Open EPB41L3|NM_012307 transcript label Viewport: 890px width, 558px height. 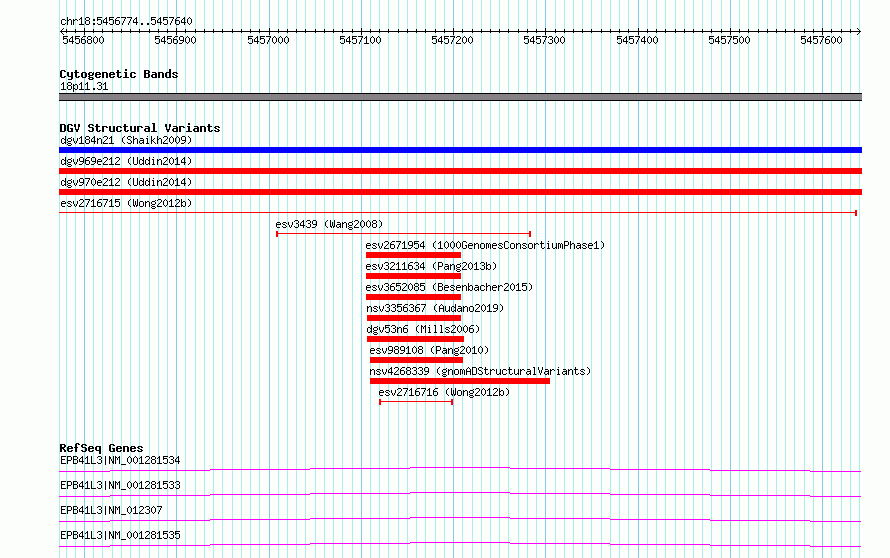pyautogui.click(x=111, y=510)
